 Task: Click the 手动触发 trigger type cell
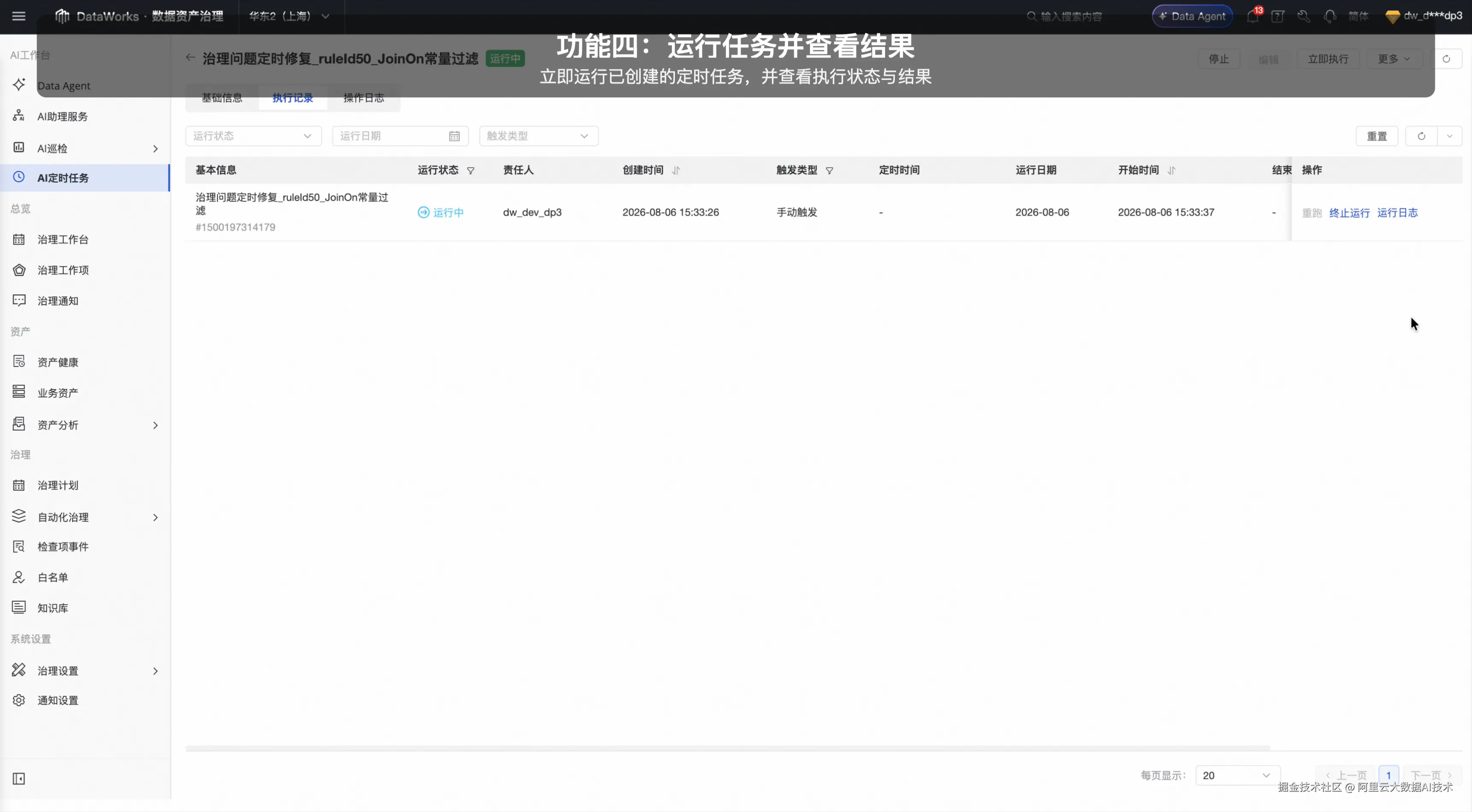[797, 213]
